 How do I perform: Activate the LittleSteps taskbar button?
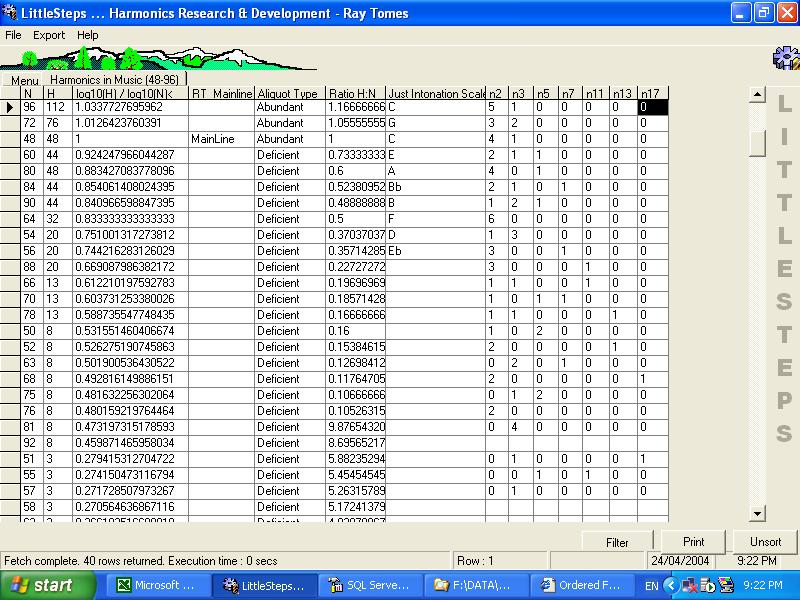point(262,584)
